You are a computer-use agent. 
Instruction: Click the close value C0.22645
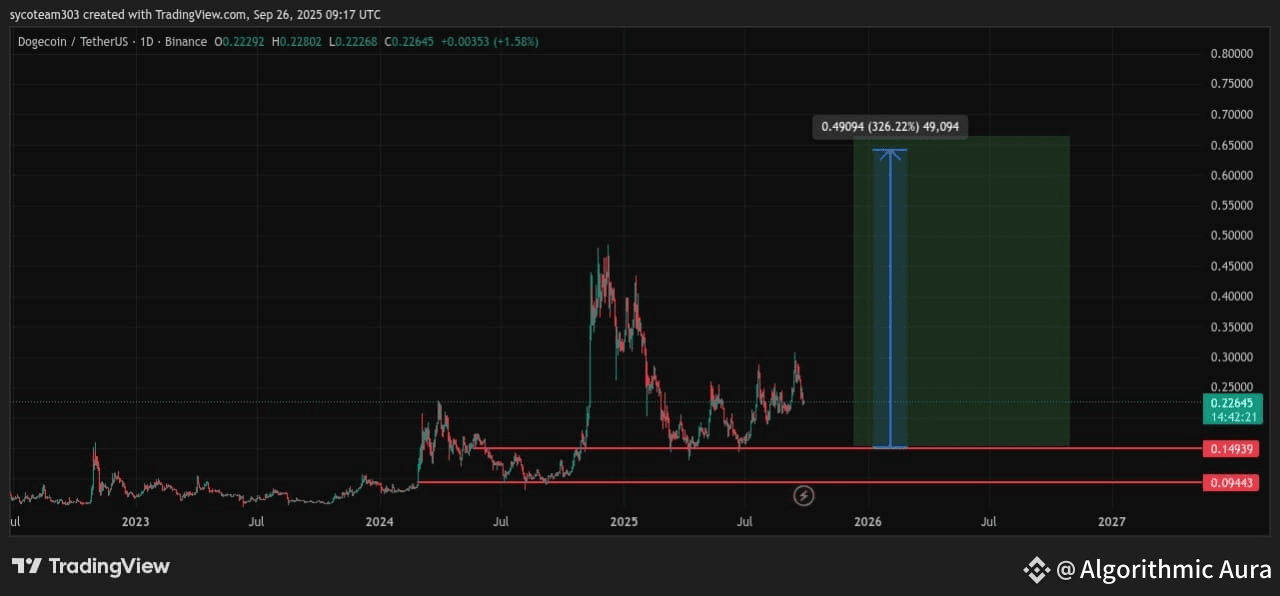408,42
